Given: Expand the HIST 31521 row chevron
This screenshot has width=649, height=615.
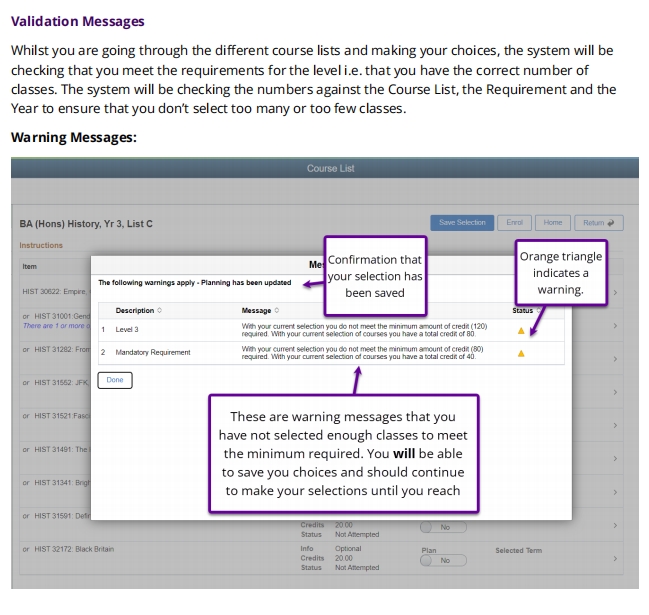Looking at the screenshot, I should click(614, 414).
